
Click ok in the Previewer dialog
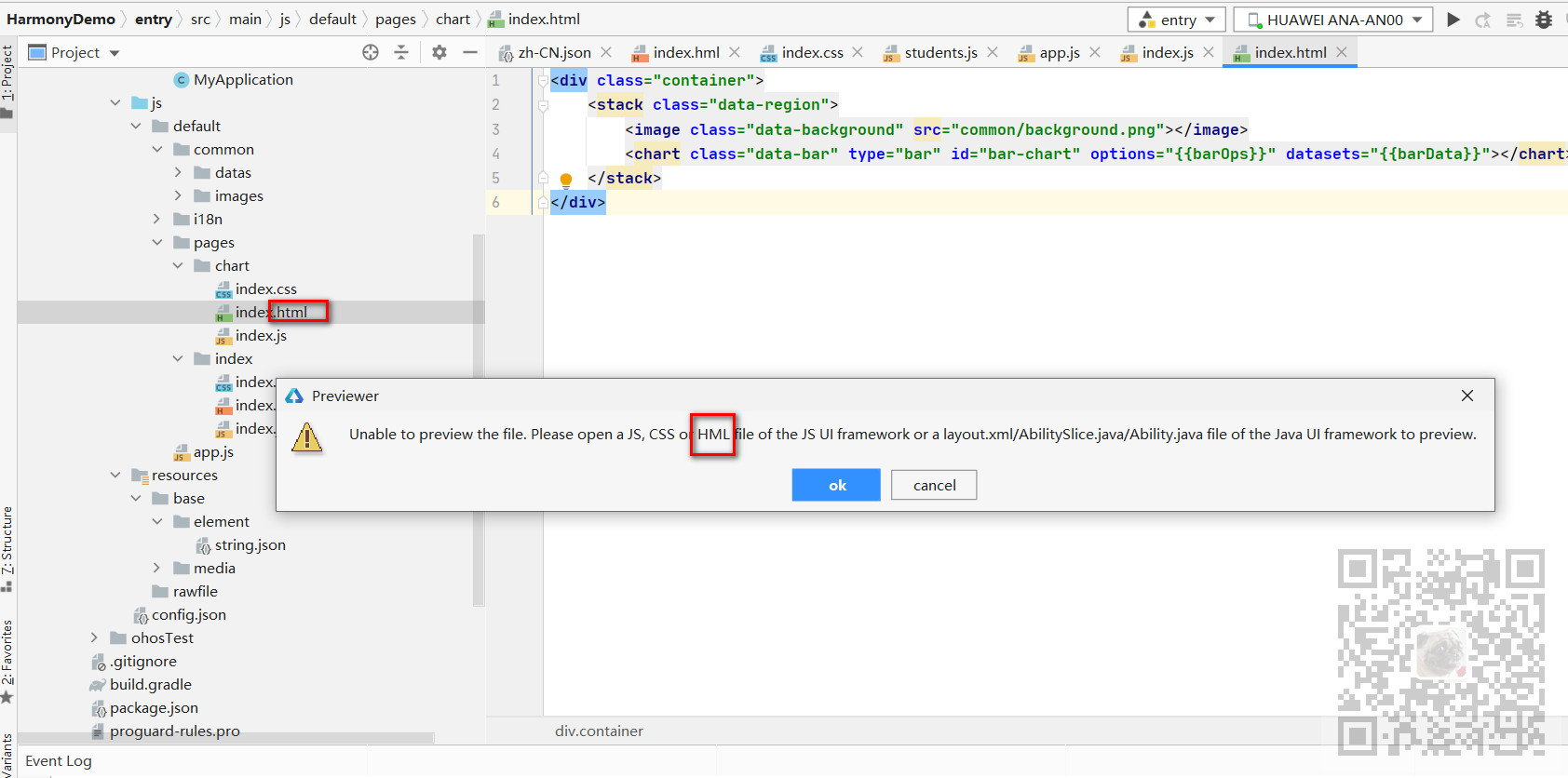[836, 485]
